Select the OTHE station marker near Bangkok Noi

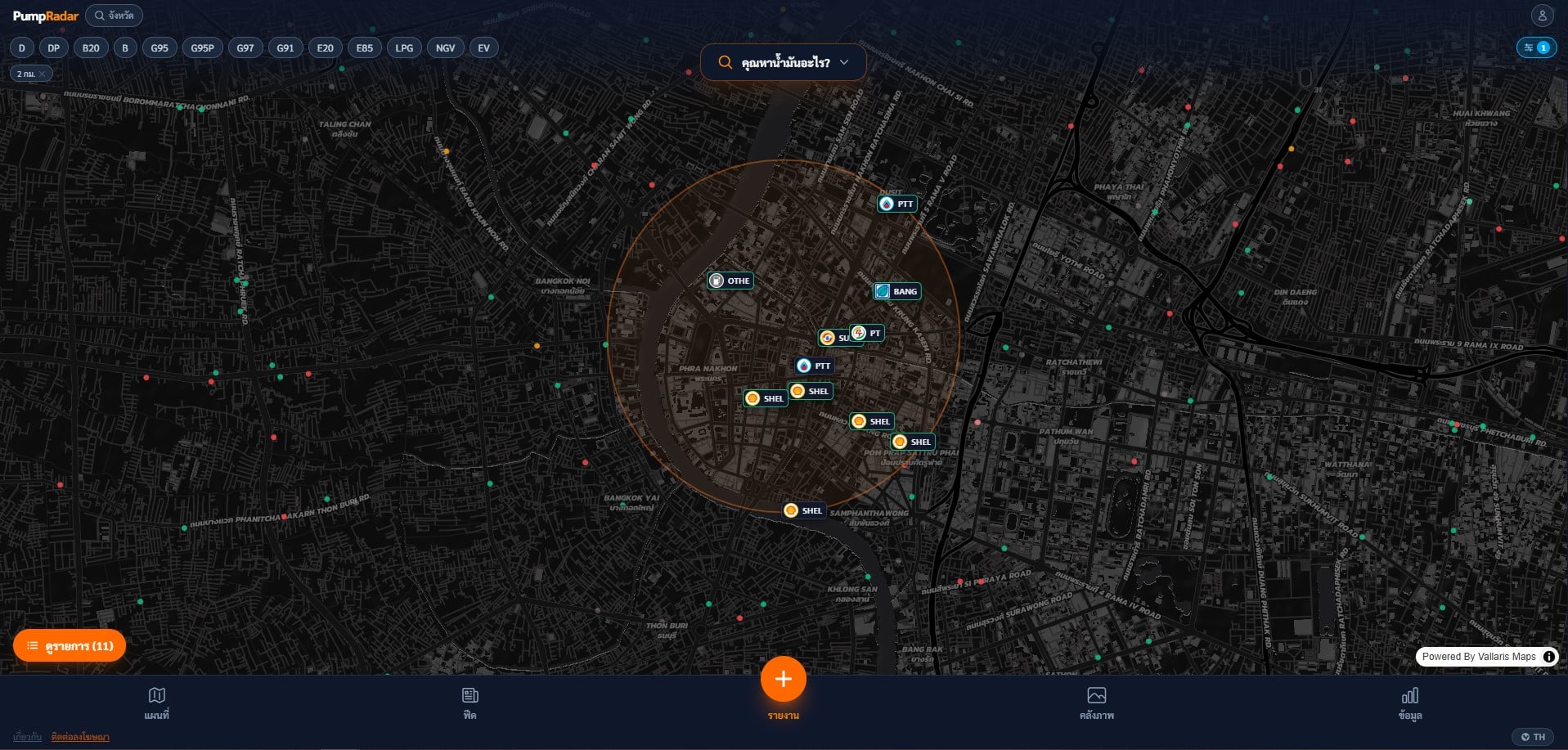(x=730, y=280)
